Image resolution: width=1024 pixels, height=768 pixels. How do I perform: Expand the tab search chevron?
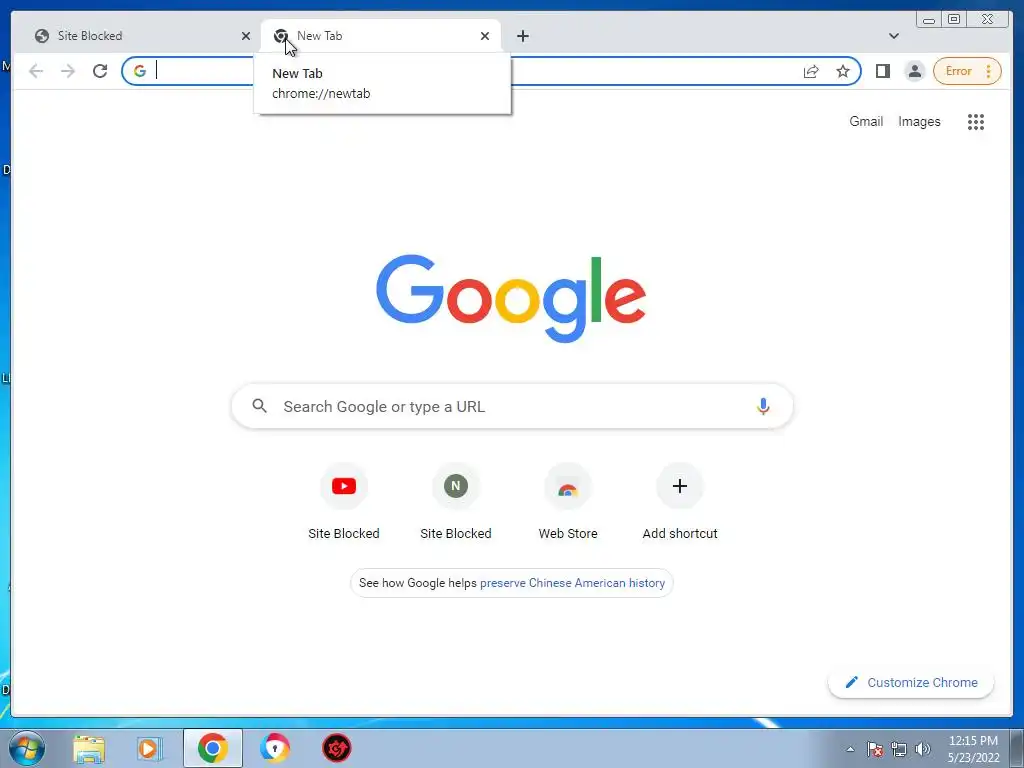893,36
